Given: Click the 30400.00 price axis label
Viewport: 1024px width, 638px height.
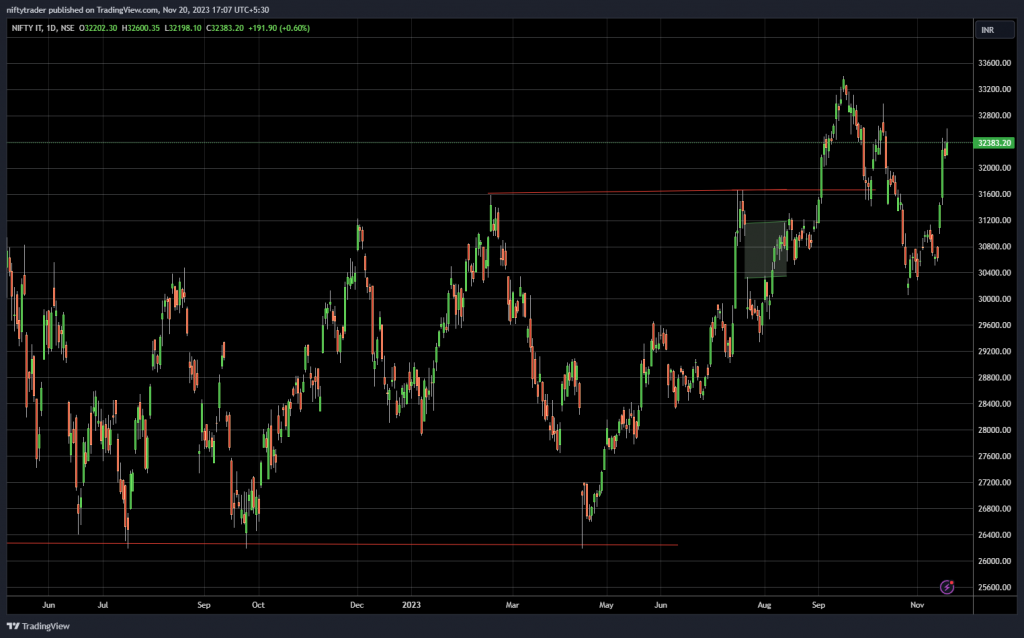Looking at the screenshot, I should [x=994, y=273].
